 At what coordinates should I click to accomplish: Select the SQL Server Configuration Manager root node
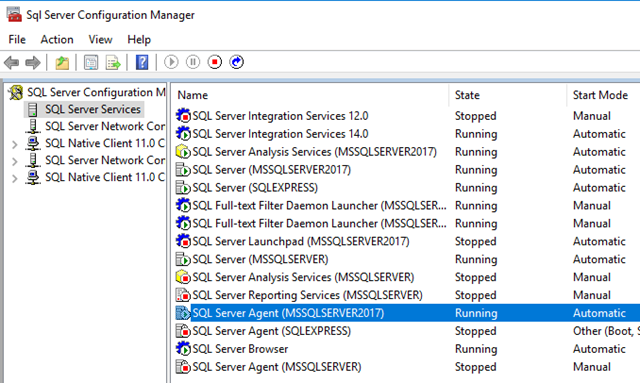click(96, 92)
